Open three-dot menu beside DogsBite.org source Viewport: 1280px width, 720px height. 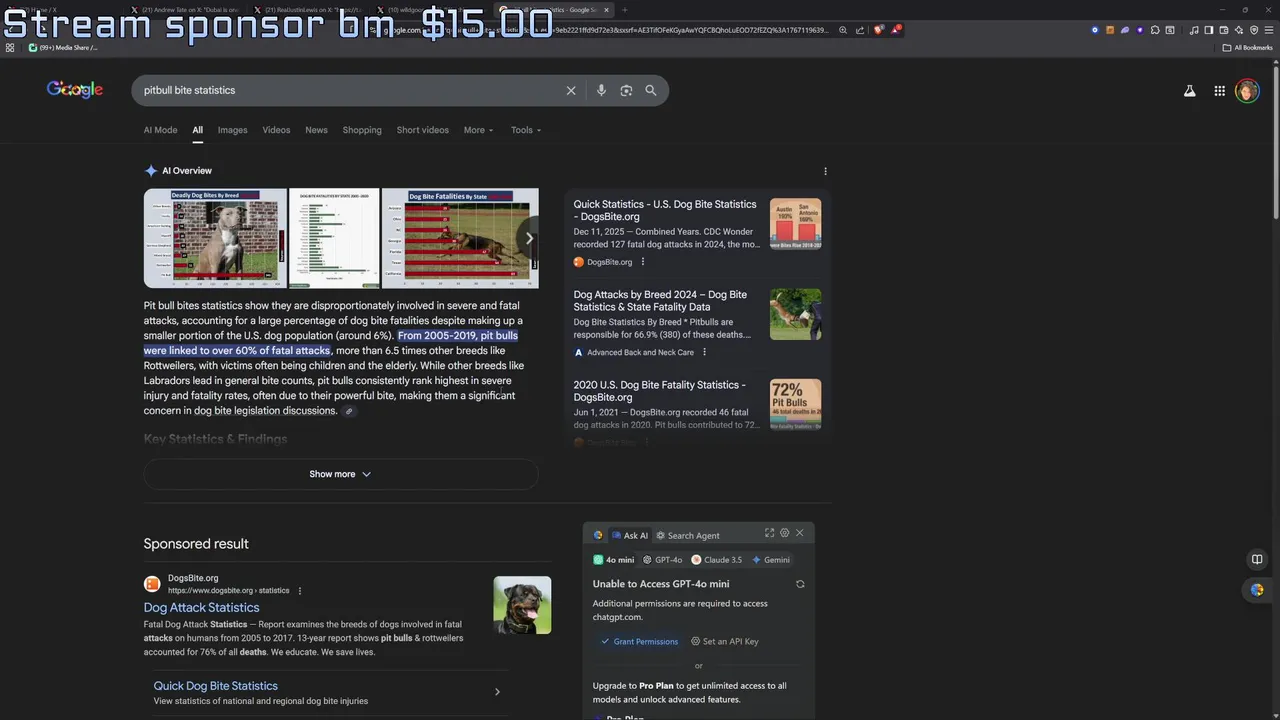[x=643, y=262]
